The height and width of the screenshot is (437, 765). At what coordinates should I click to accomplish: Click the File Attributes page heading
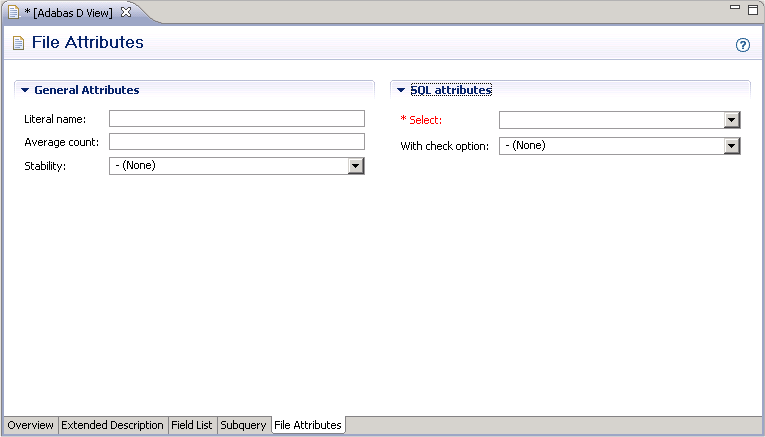click(x=88, y=42)
